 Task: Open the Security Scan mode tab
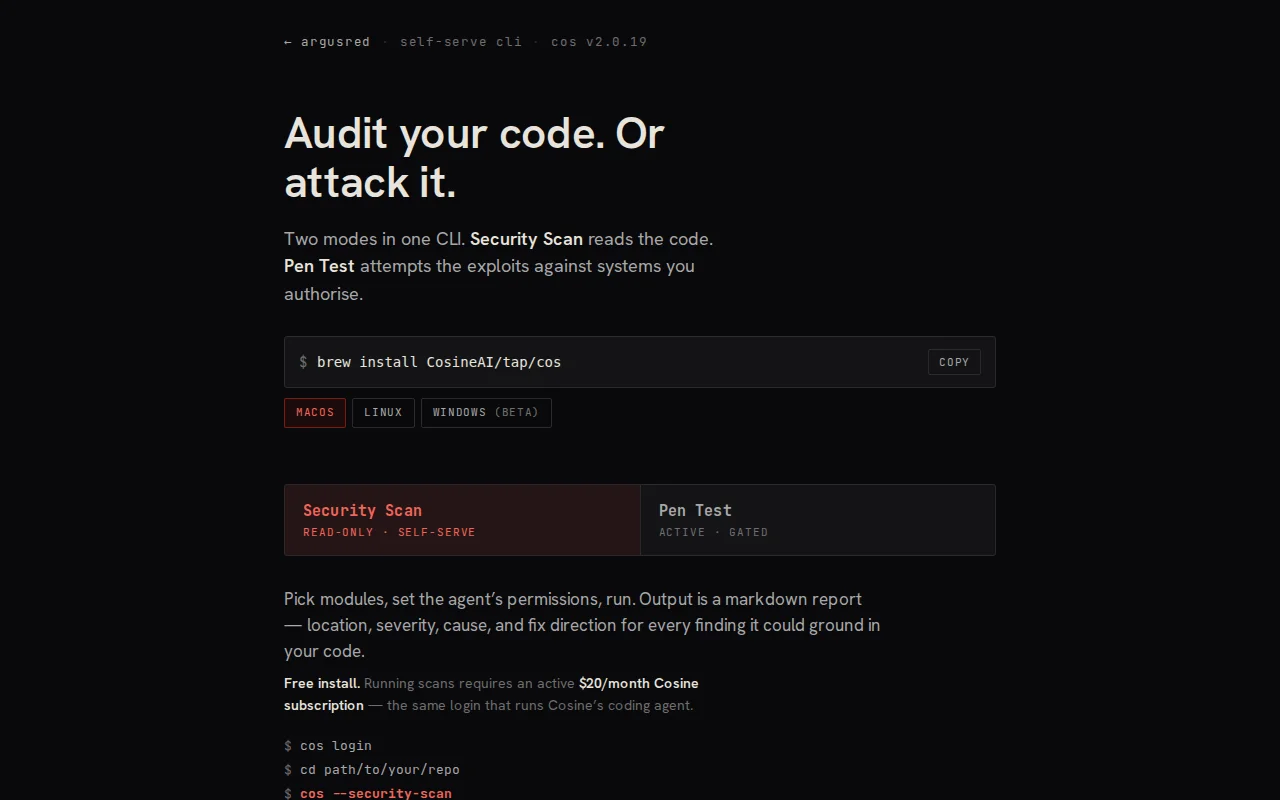pyautogui.click(x=462, y=520)
